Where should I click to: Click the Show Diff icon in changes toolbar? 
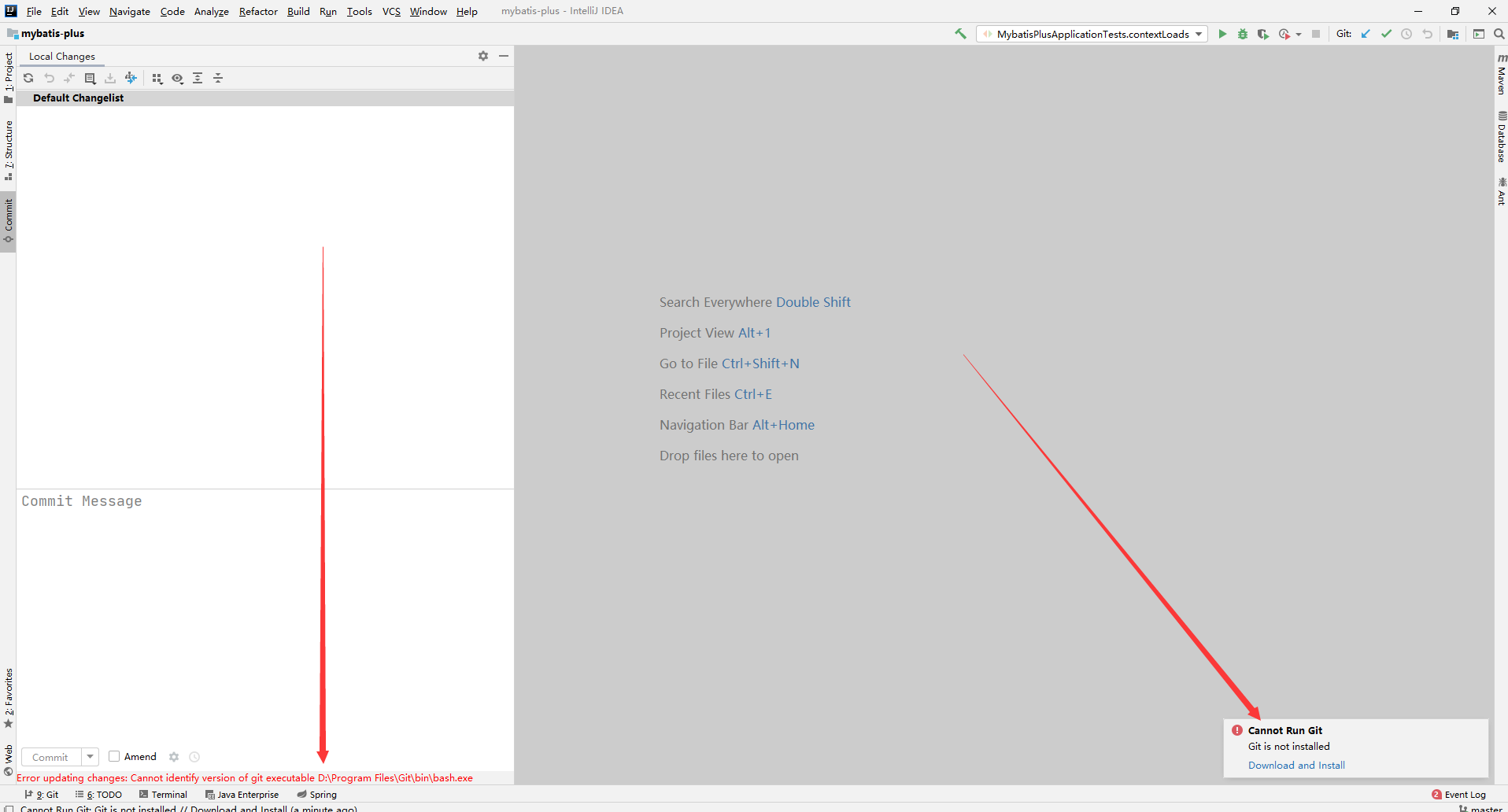[69, 78]
